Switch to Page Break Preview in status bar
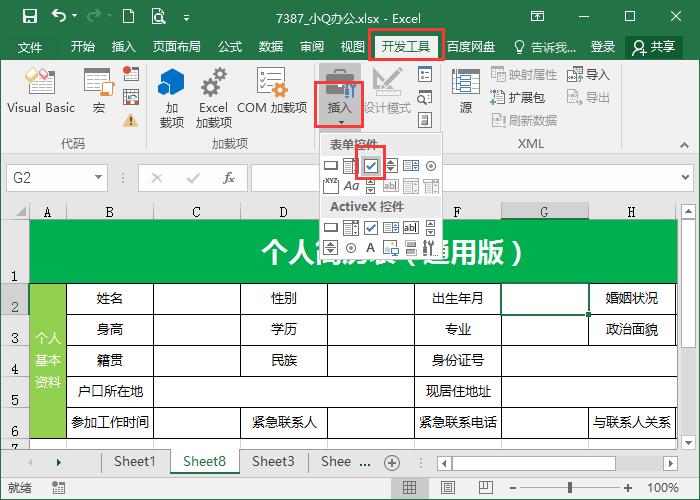Screen dimensions: 700x500 coord(486,488)
